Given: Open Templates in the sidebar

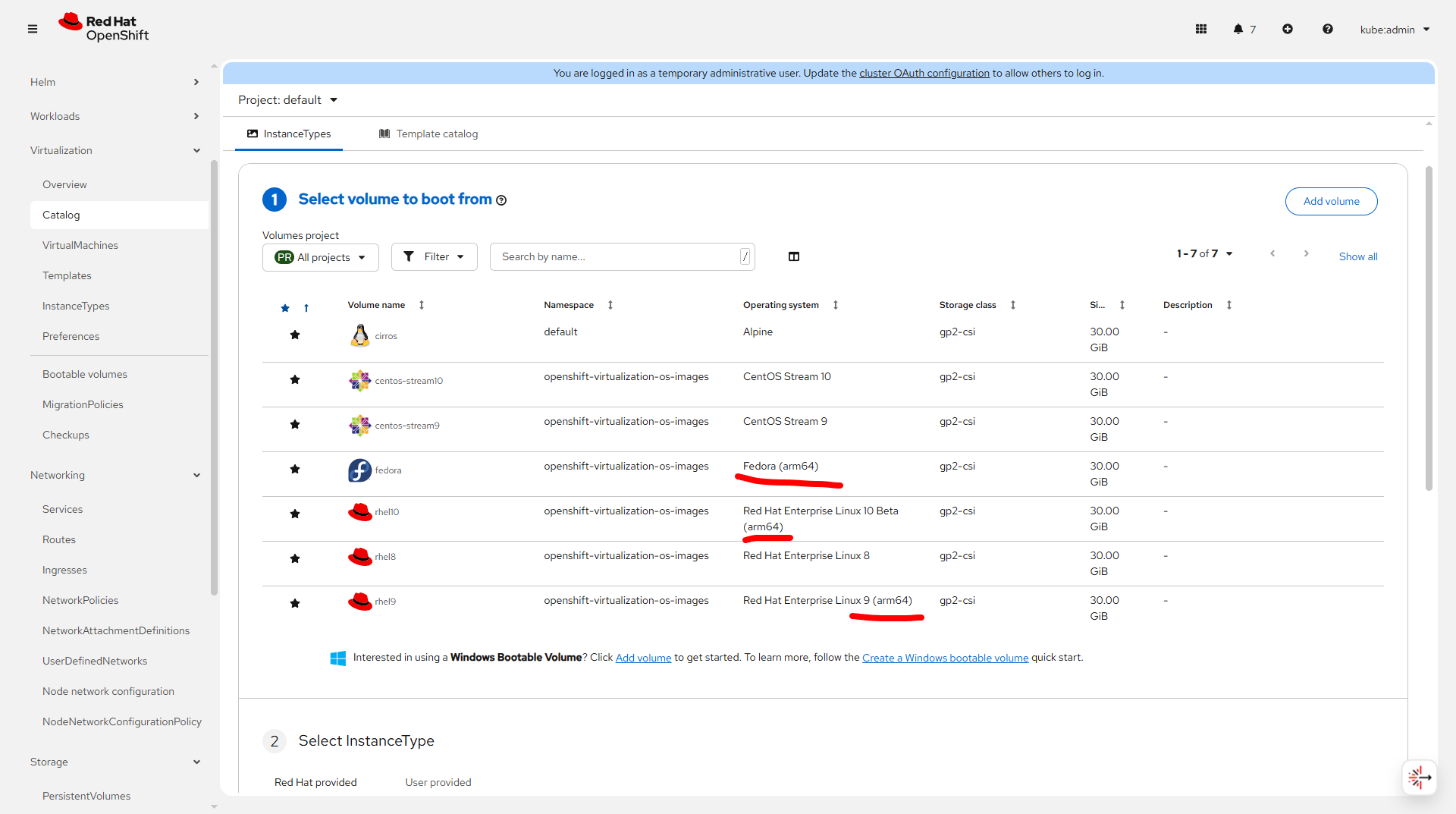Looking at the screenshot, I should (x=67, y=275).
